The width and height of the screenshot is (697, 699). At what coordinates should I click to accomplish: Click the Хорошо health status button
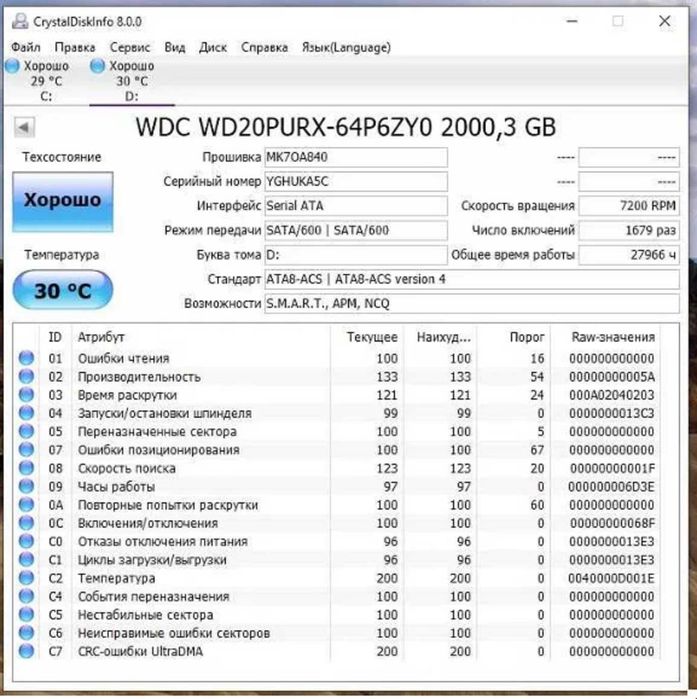coord(63,201)
